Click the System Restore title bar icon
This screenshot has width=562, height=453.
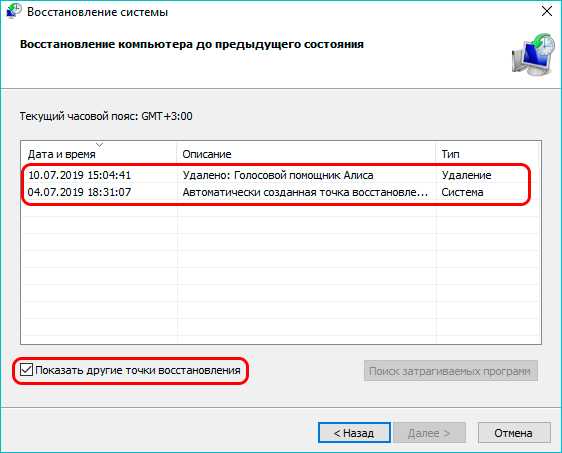tap(14, 11)
